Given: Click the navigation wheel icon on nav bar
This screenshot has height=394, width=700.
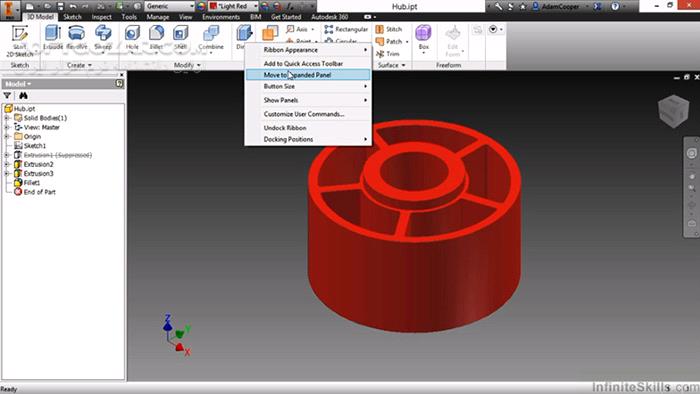Looking at the screenshot, I should (692, 153).
